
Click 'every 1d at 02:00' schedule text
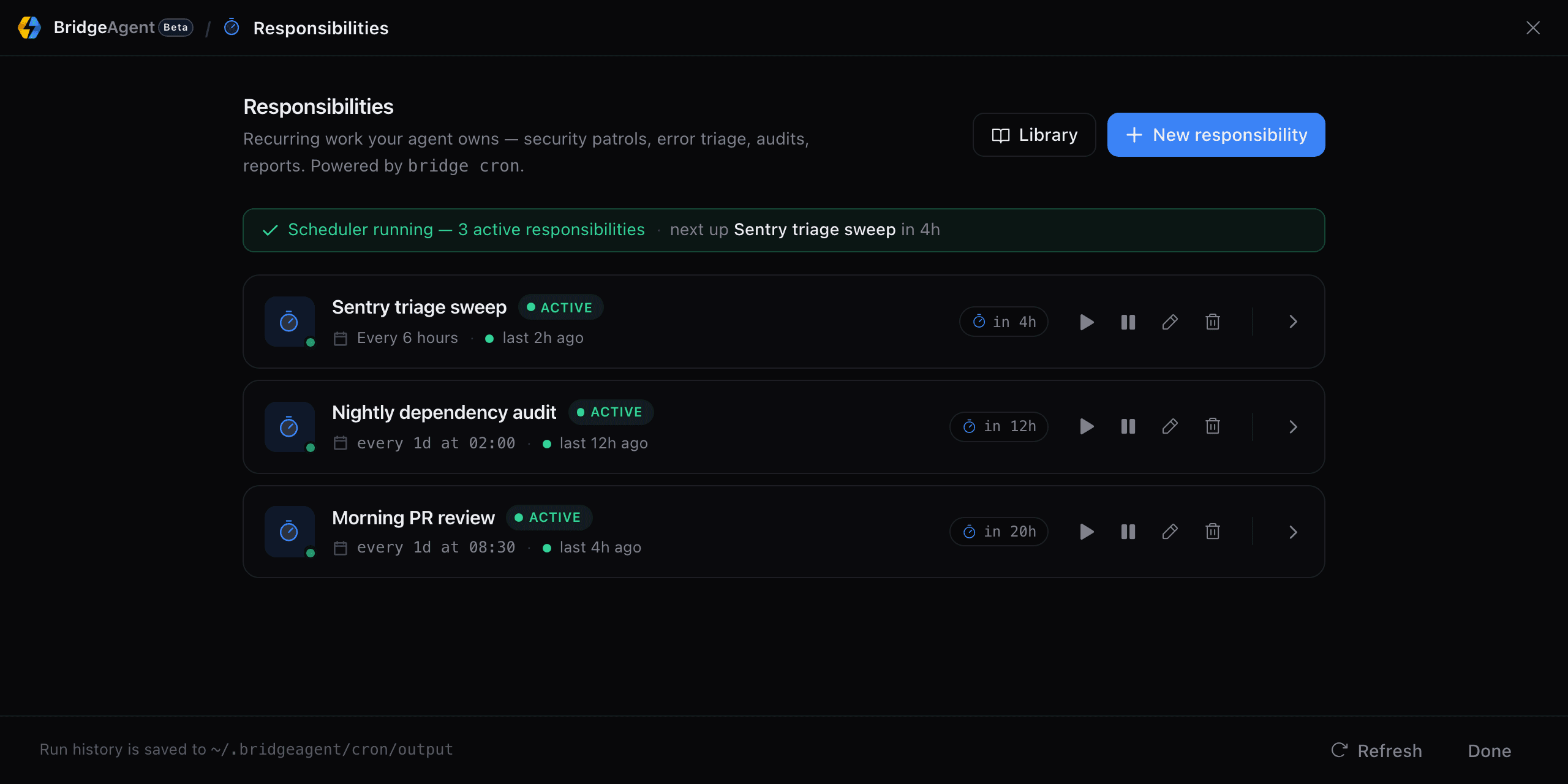pos(436,443)
